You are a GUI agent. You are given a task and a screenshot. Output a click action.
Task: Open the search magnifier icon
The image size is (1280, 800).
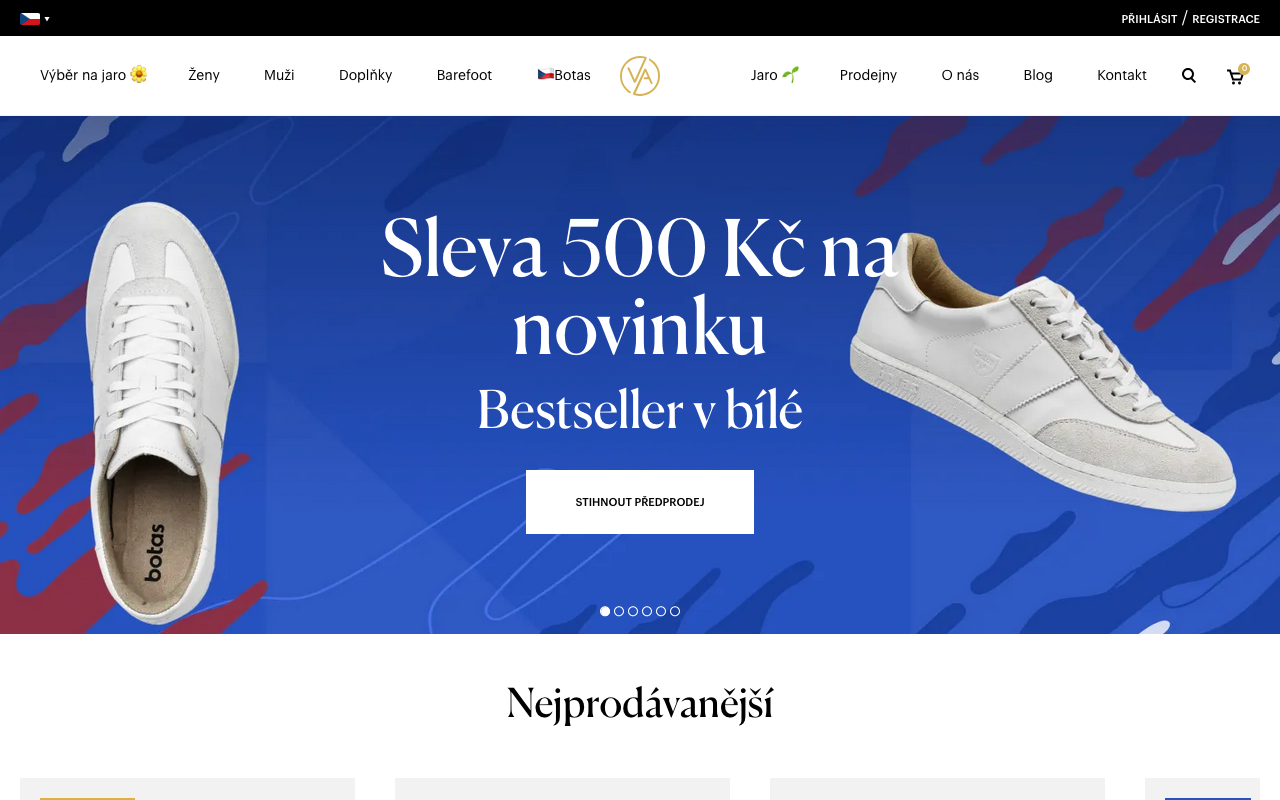[x=1189, y=75]
